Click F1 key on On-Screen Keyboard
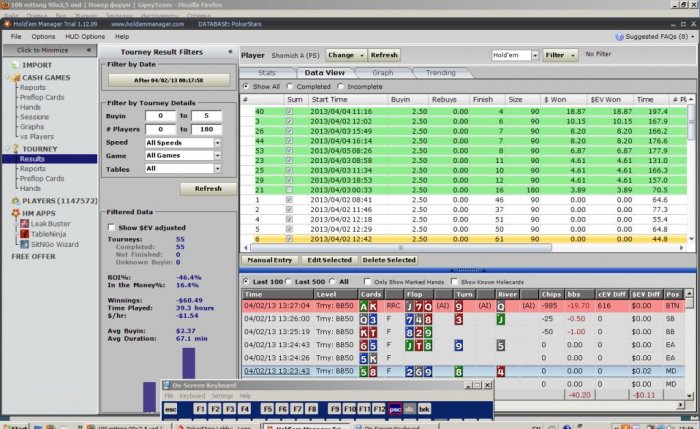 pos(200,409)
